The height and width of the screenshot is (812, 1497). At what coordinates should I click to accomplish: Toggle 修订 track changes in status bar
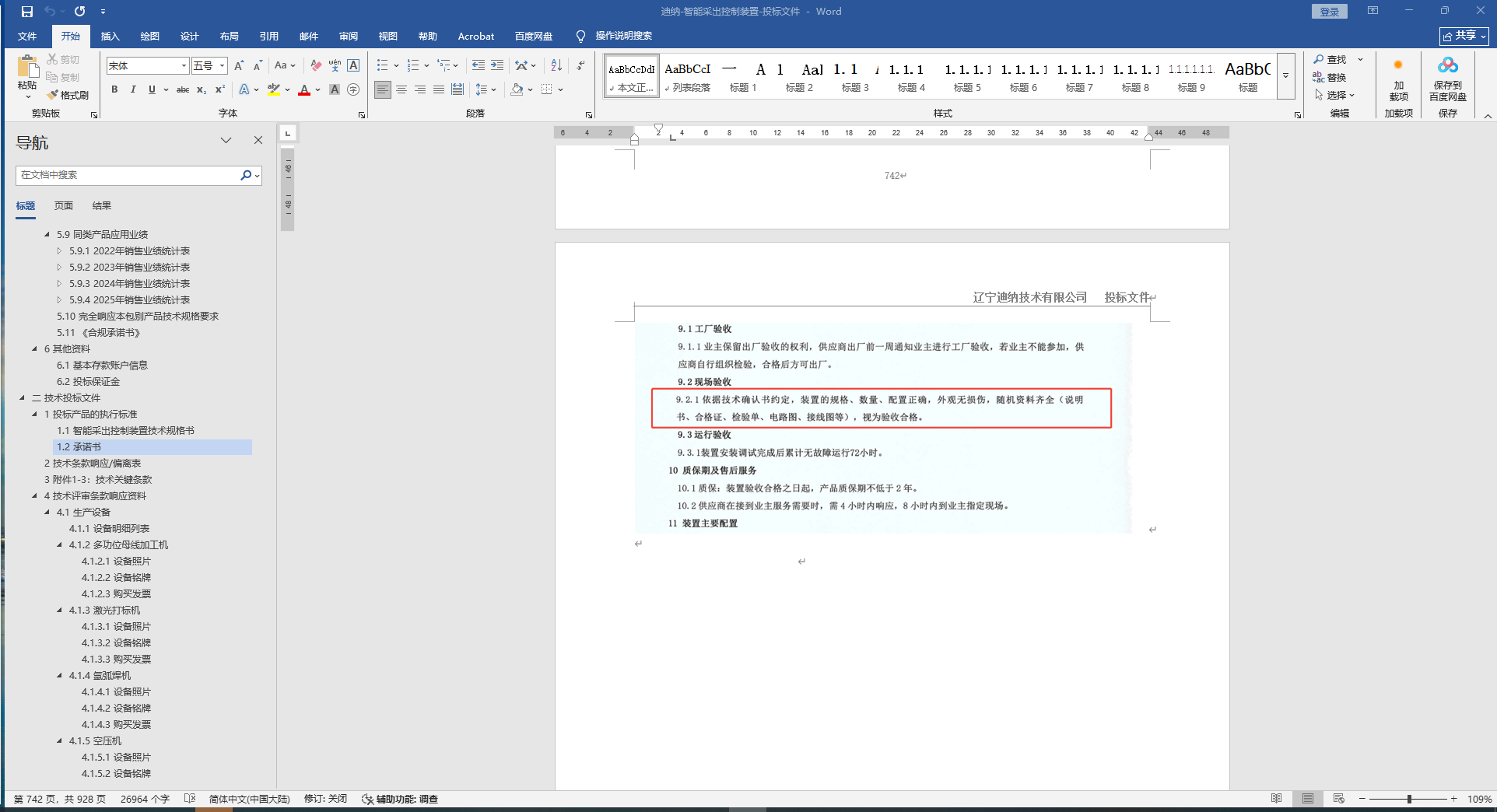click(325, 799)
